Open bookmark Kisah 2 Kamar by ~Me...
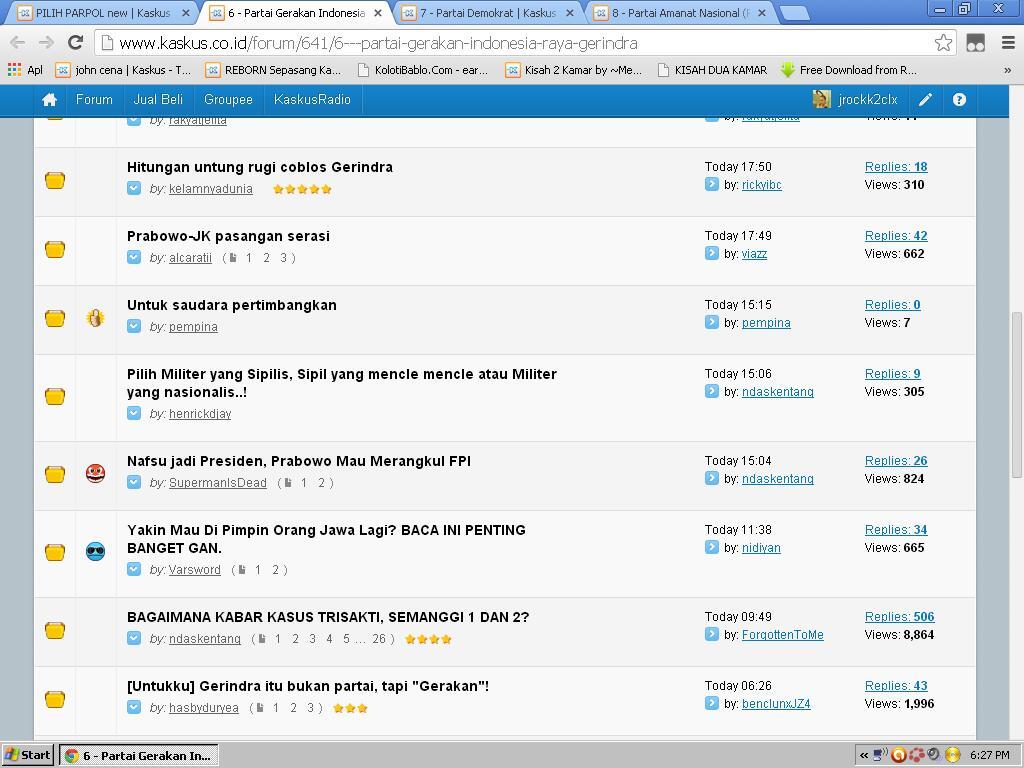 point(574,70)
